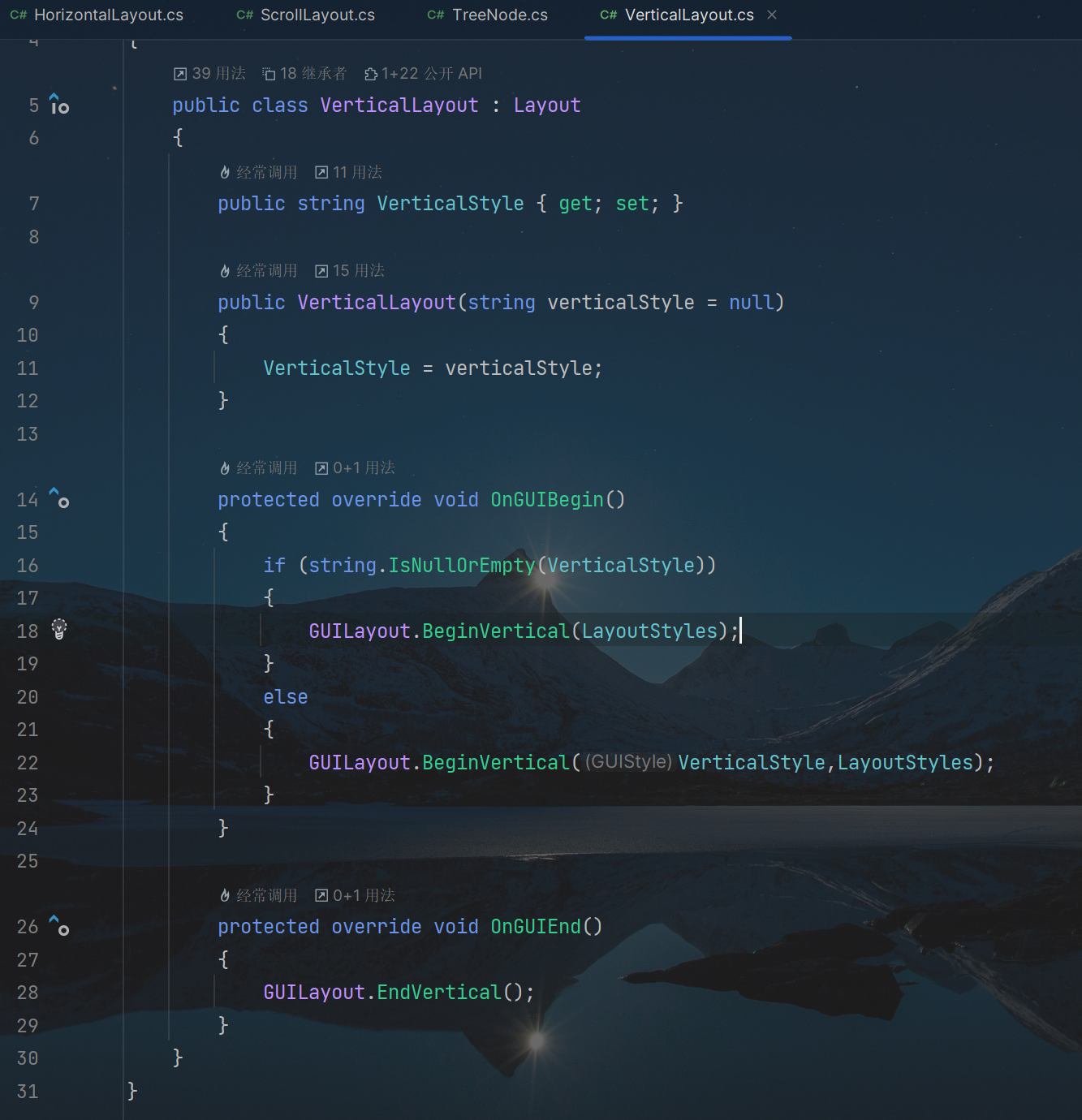Open the lightbulb quick actions on line 18
The image size is (1082, 1120).
[x=59, y=629]
